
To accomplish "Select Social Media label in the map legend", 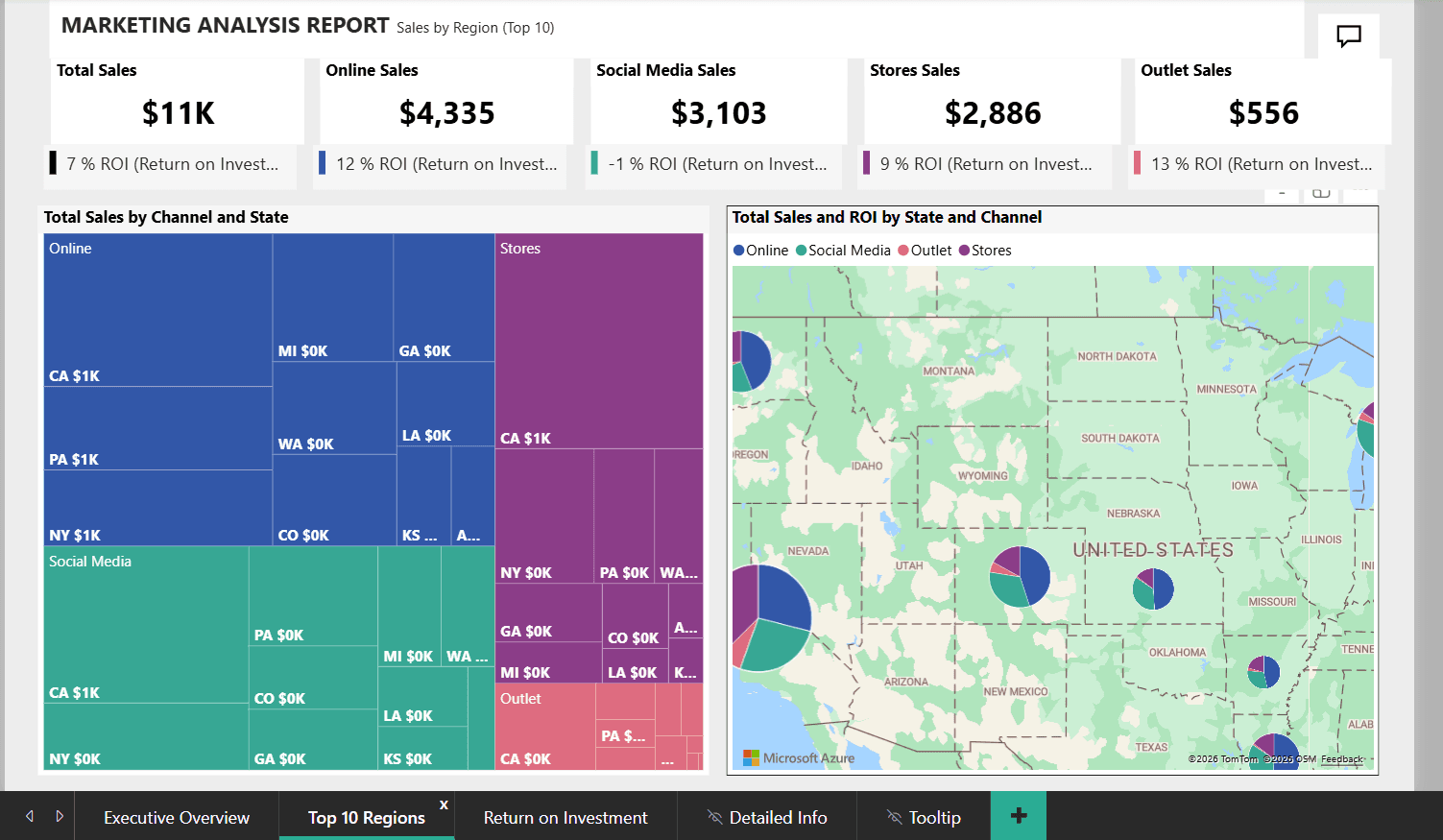I will [850, 251].
